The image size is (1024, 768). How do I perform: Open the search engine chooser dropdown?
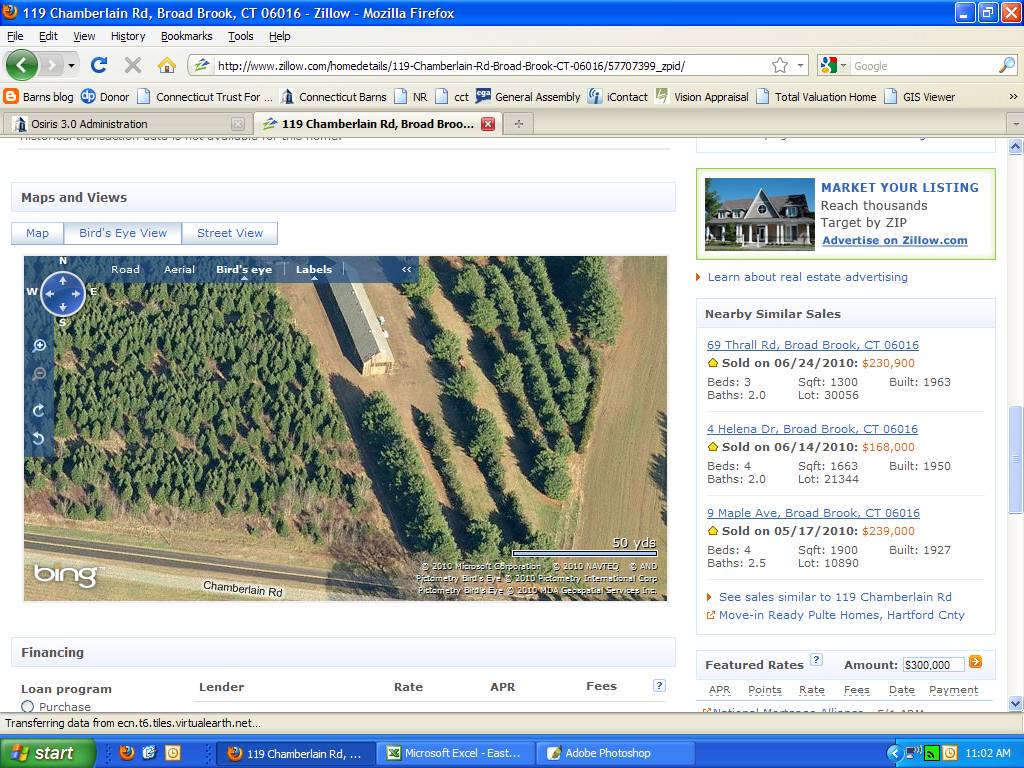click(842, 65)
